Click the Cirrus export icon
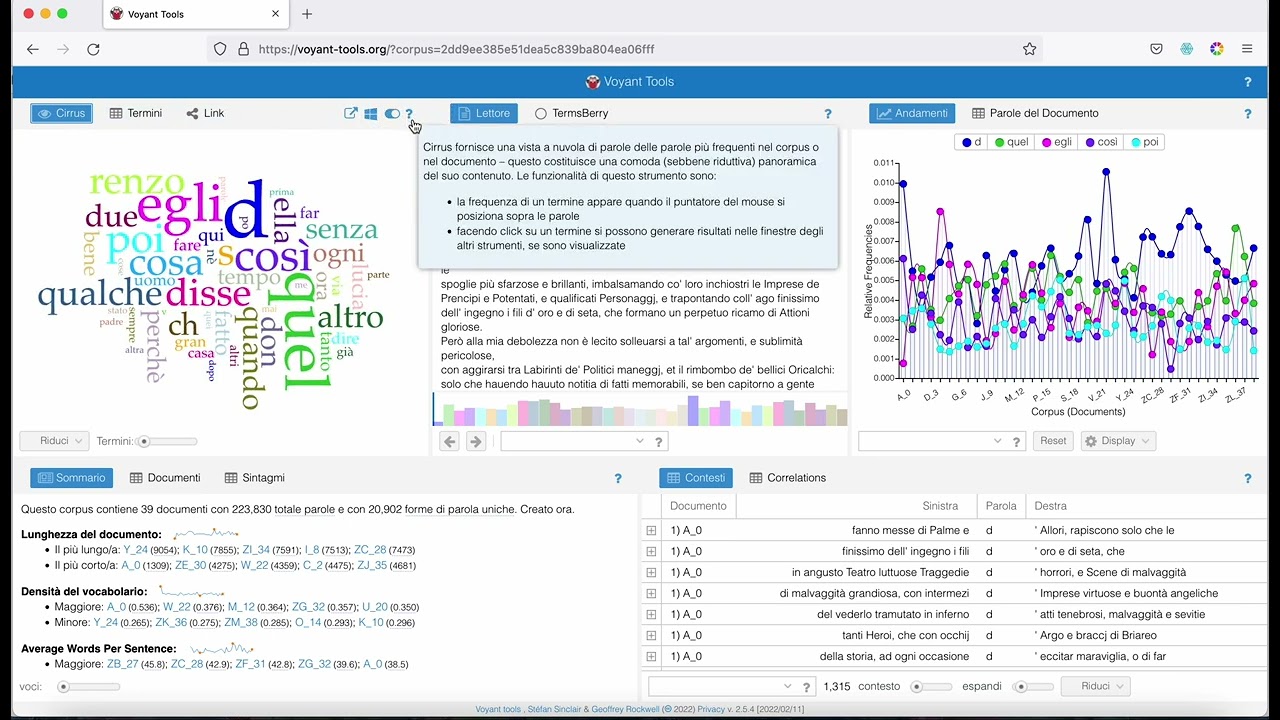This screenshot has width=1280, height=720. (350, 114)
